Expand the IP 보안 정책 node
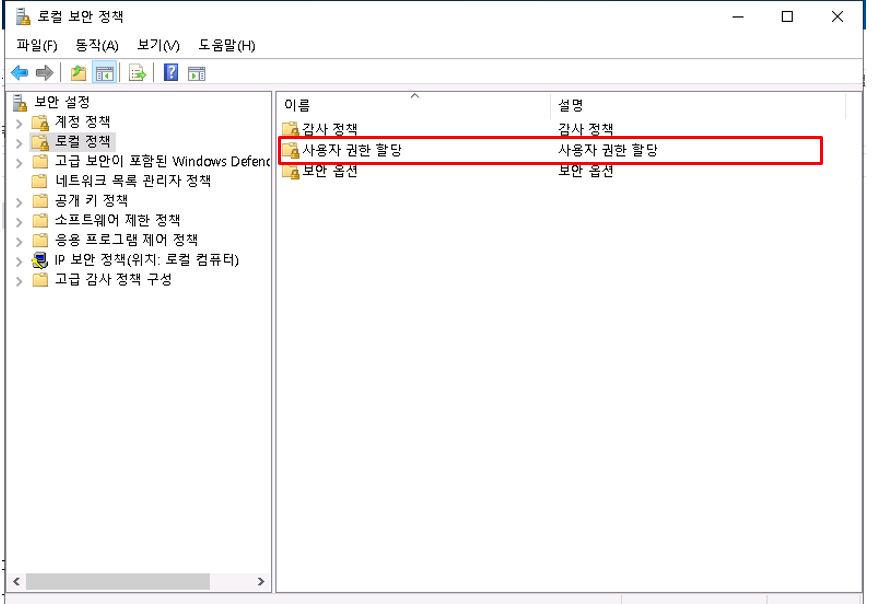Image resolution: width=872 pixels, height=604 pixels. coord(19,261)
